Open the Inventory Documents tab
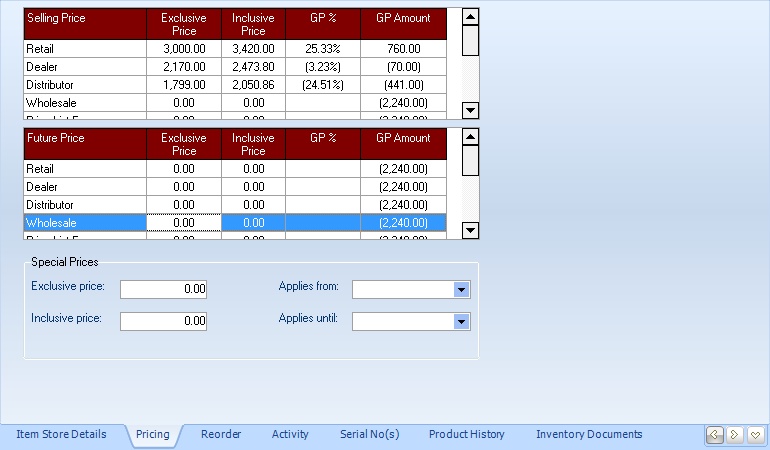This screenshot has height=450, width=770. pyautogui.click(x=589, y=435)
